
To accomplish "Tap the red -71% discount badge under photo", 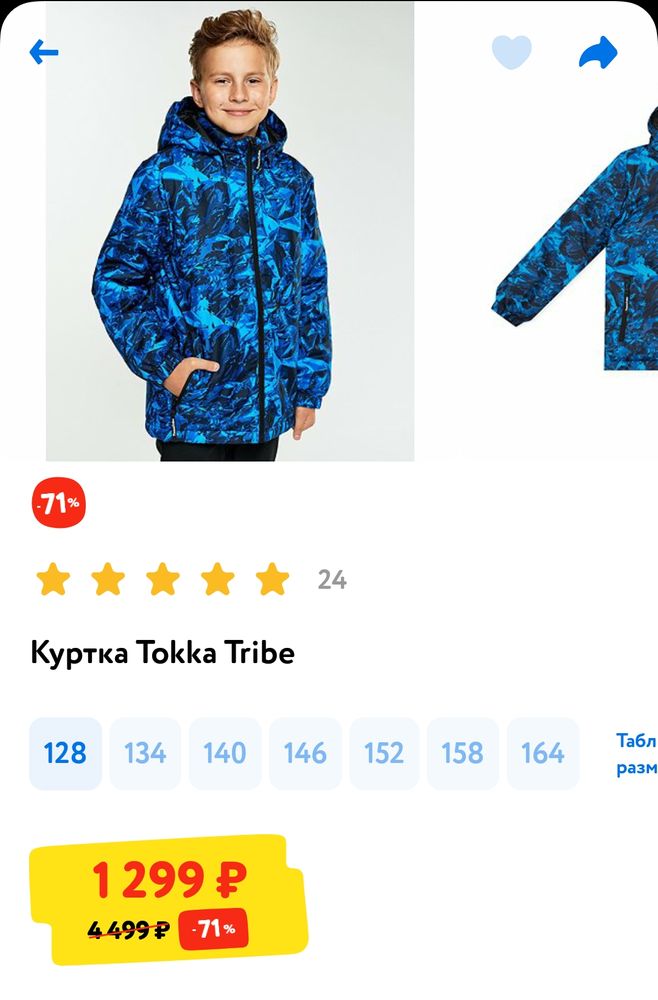I will pos(59,503).
